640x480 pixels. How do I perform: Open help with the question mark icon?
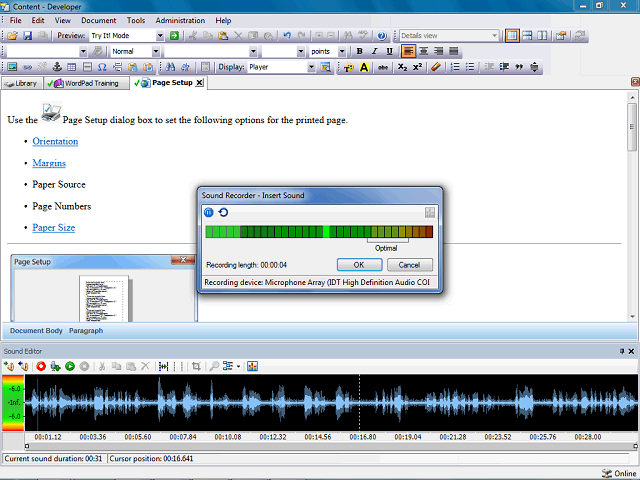click(382, 36)
